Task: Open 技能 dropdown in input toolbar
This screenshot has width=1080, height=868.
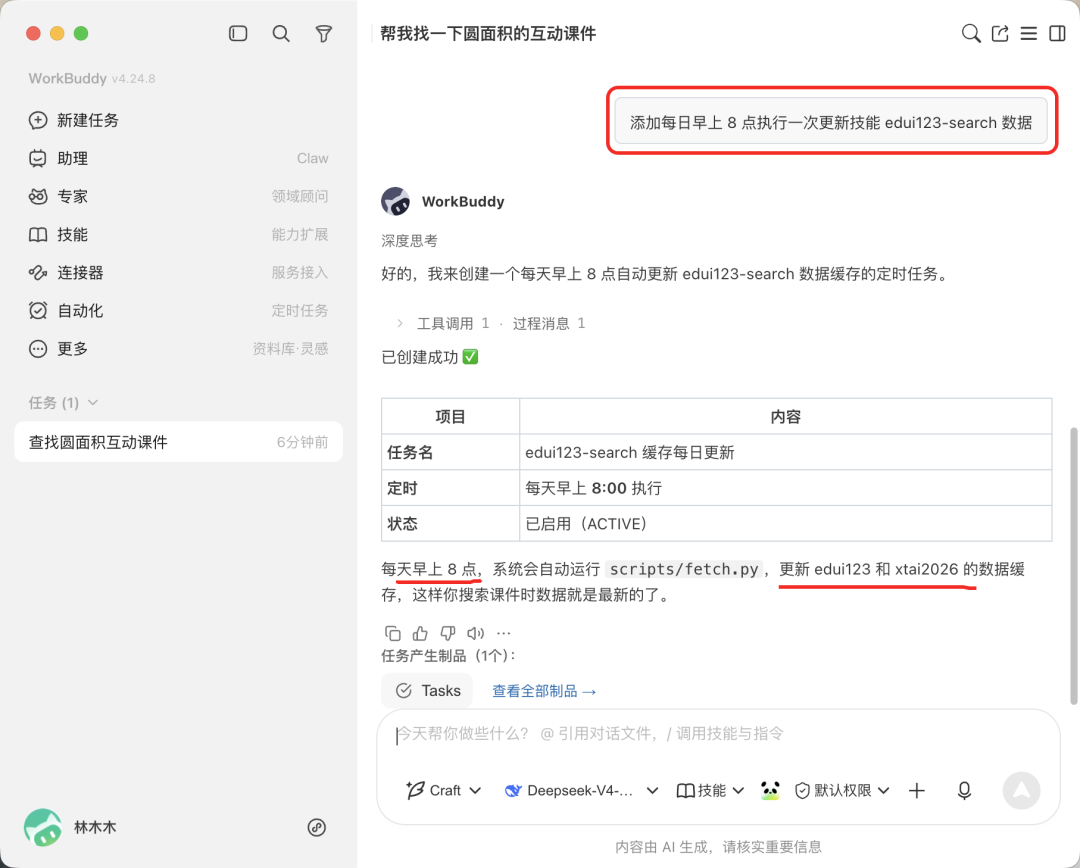Action: click(x=710, y=791)
